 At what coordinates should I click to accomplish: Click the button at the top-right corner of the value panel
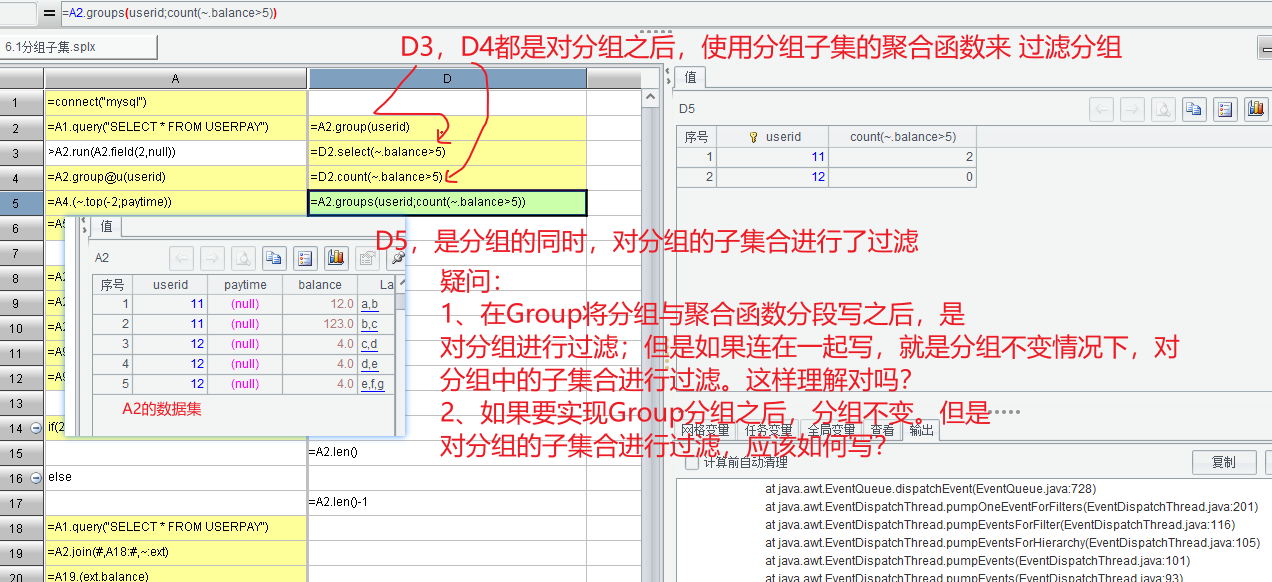[x=1264, y=49]
